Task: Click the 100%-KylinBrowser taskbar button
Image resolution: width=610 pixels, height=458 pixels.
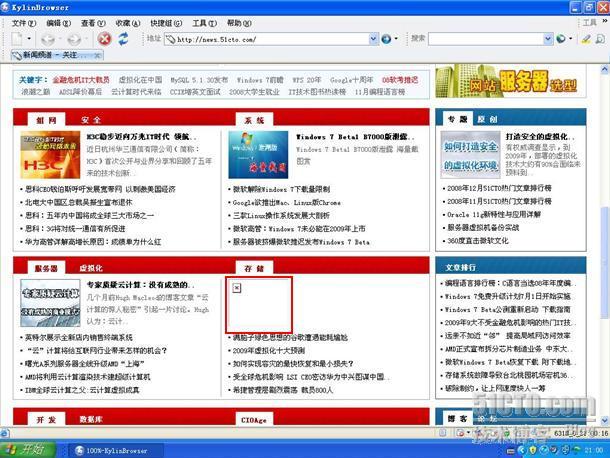Action: click(x=116, y=451)
